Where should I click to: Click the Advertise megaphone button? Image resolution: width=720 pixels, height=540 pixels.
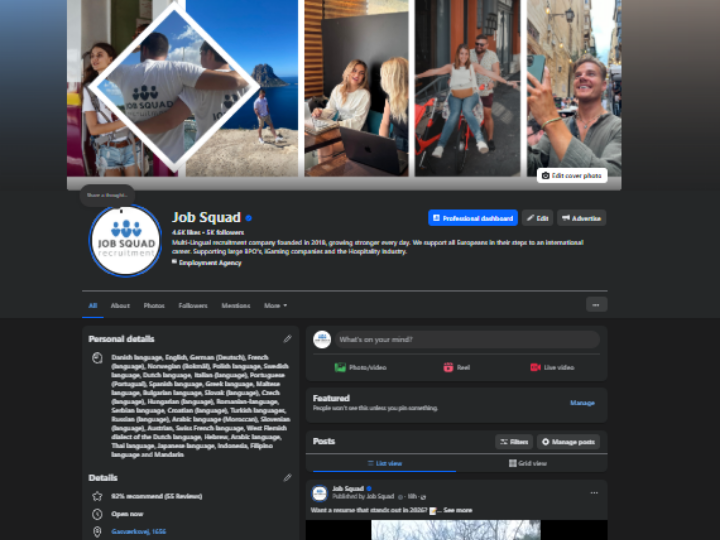pos(581,218)
